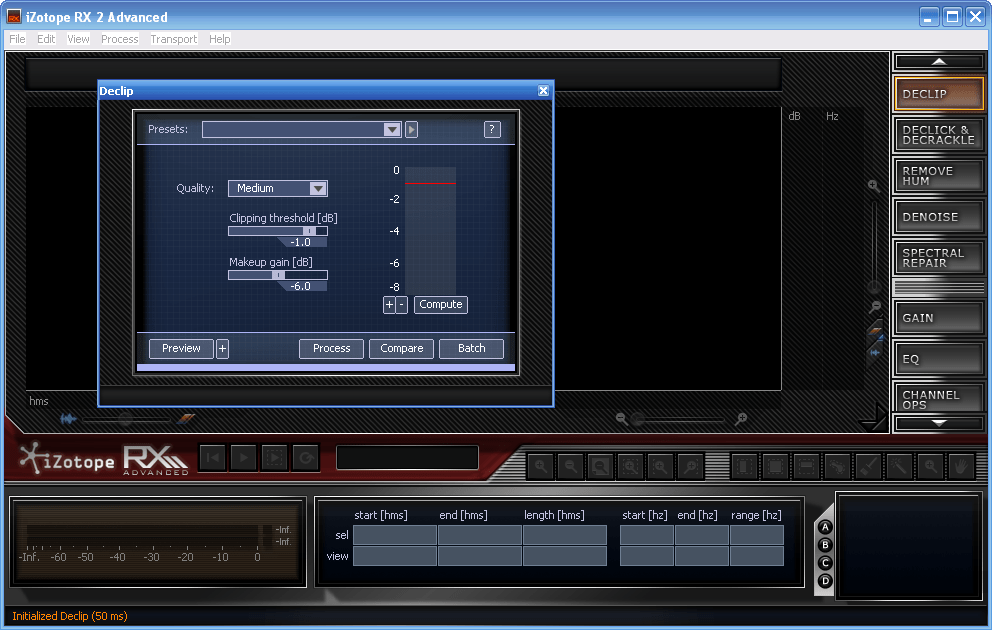Open Declip help with the question mark
992x630 pixels.
492,130
